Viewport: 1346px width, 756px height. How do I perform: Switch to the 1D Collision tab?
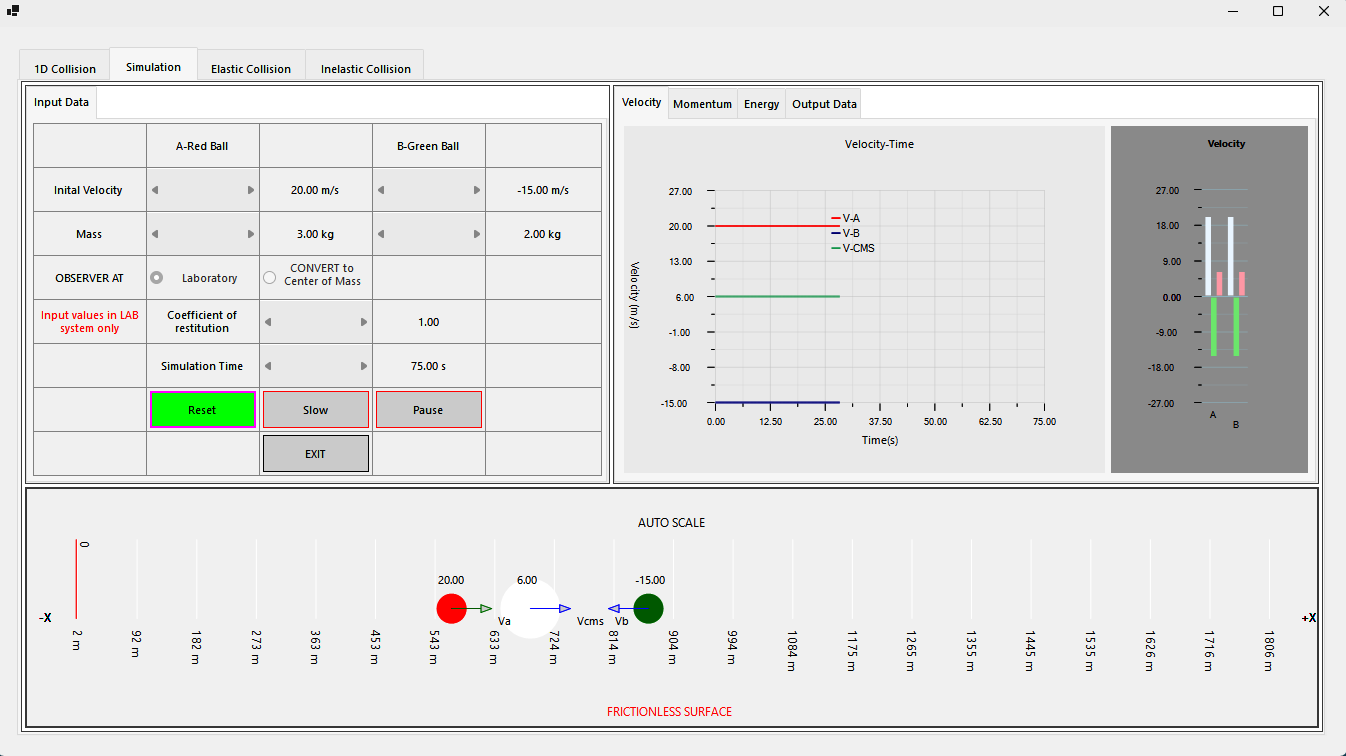[65, 69]
